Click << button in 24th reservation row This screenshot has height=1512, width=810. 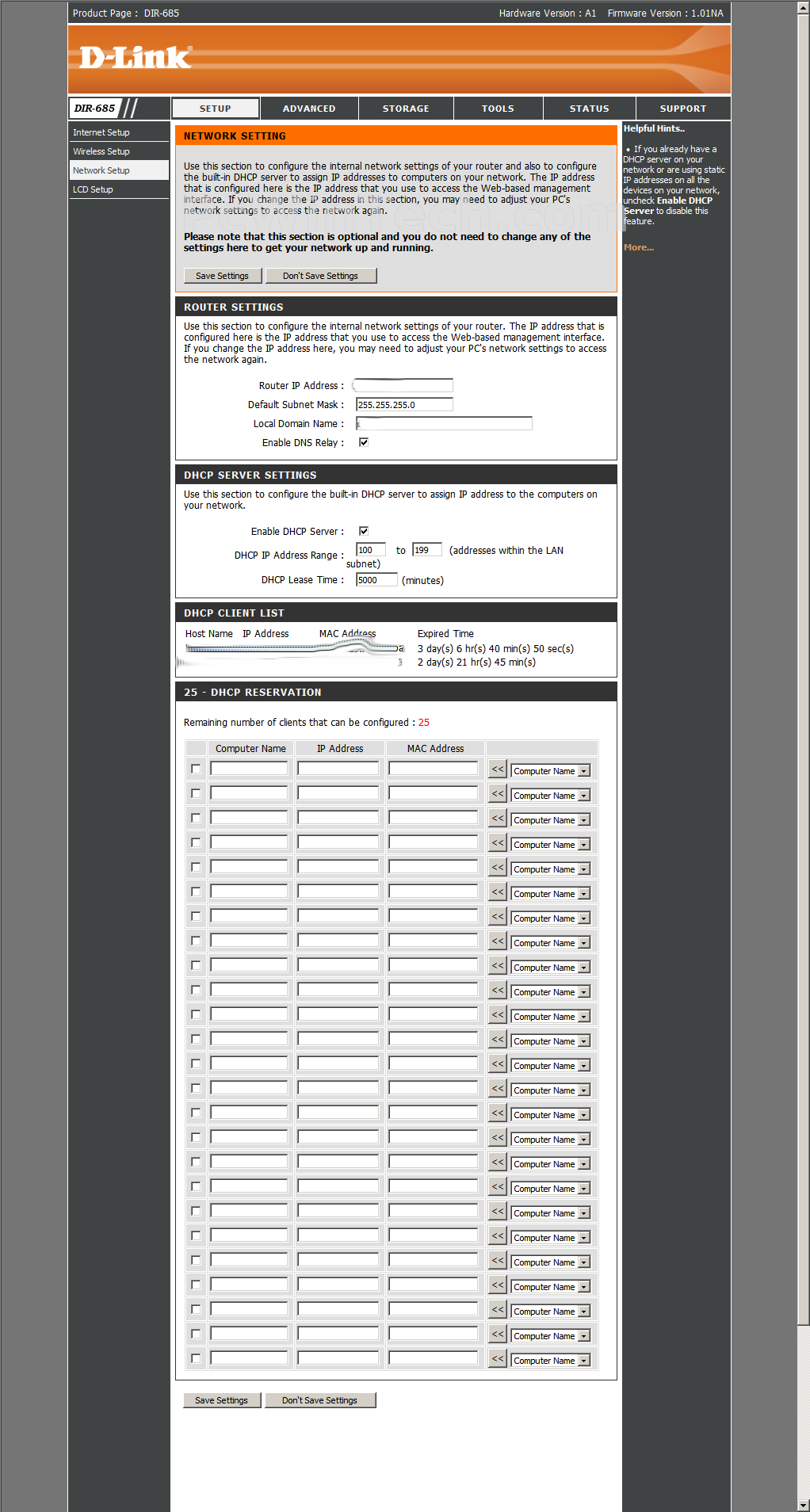point(498,1334)
